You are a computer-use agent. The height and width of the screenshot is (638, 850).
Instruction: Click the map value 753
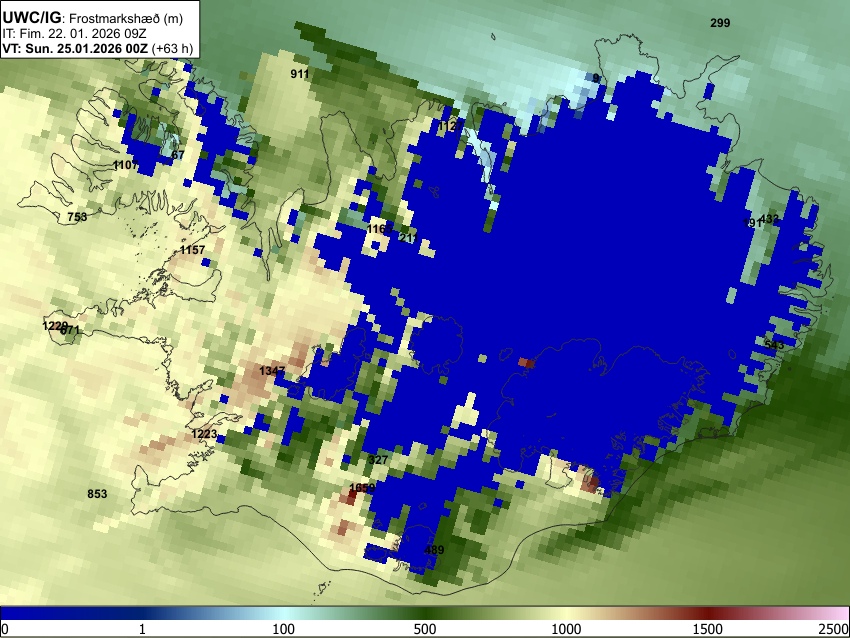(x=77, y=217)
